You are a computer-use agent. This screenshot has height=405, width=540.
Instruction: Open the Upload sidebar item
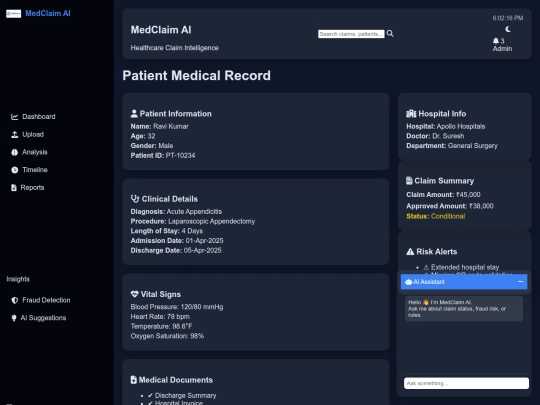(27, 135)
